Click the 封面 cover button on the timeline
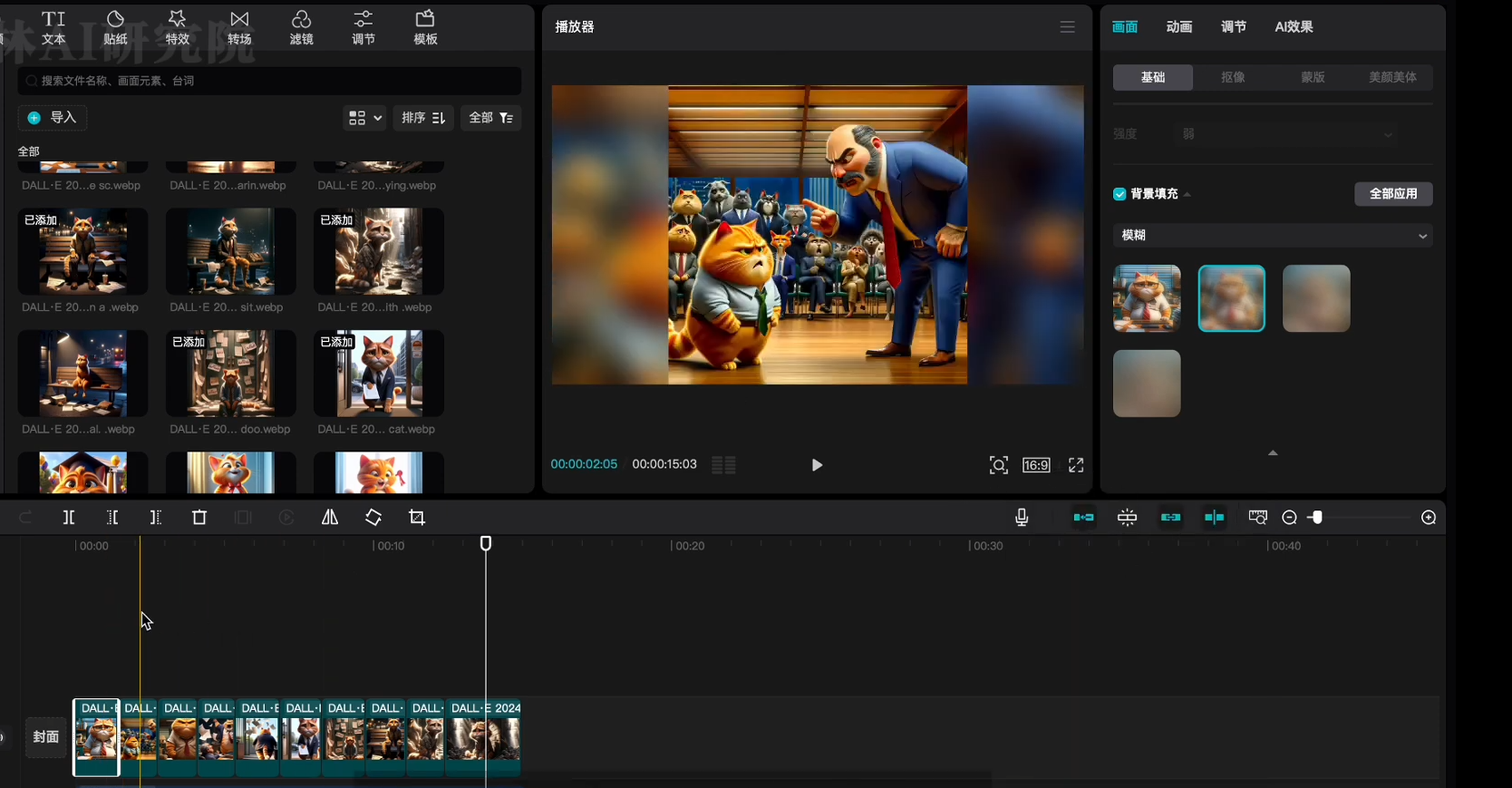 (46, 737)
